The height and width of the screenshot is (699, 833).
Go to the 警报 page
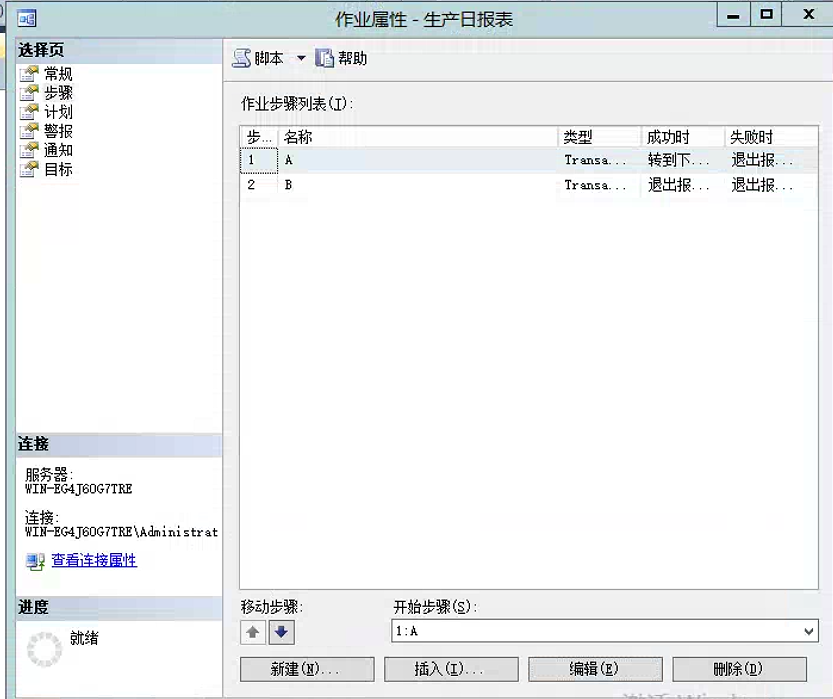click(58, 131)
